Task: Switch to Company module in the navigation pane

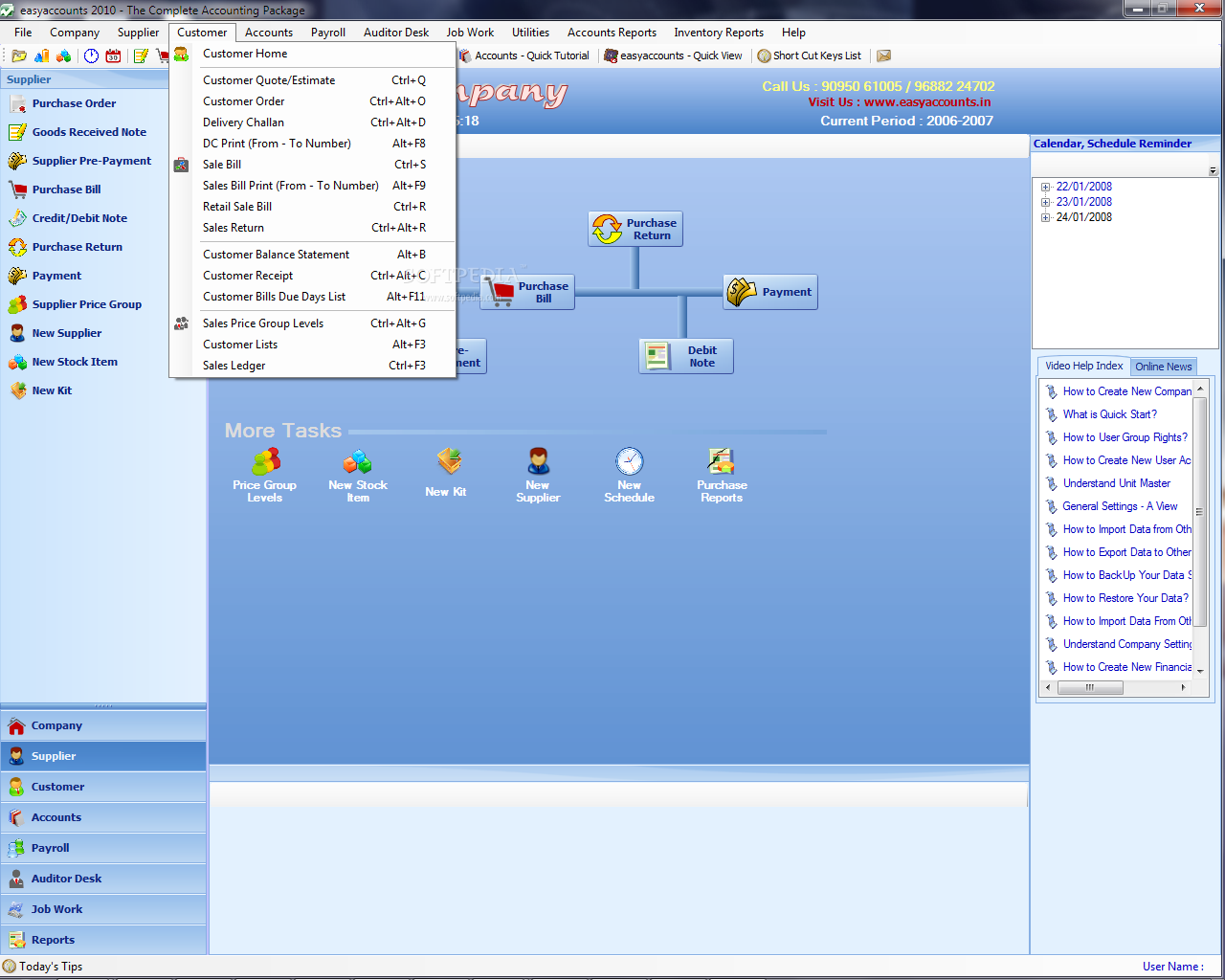Action: pyautogui.click(x=103, y=725)
